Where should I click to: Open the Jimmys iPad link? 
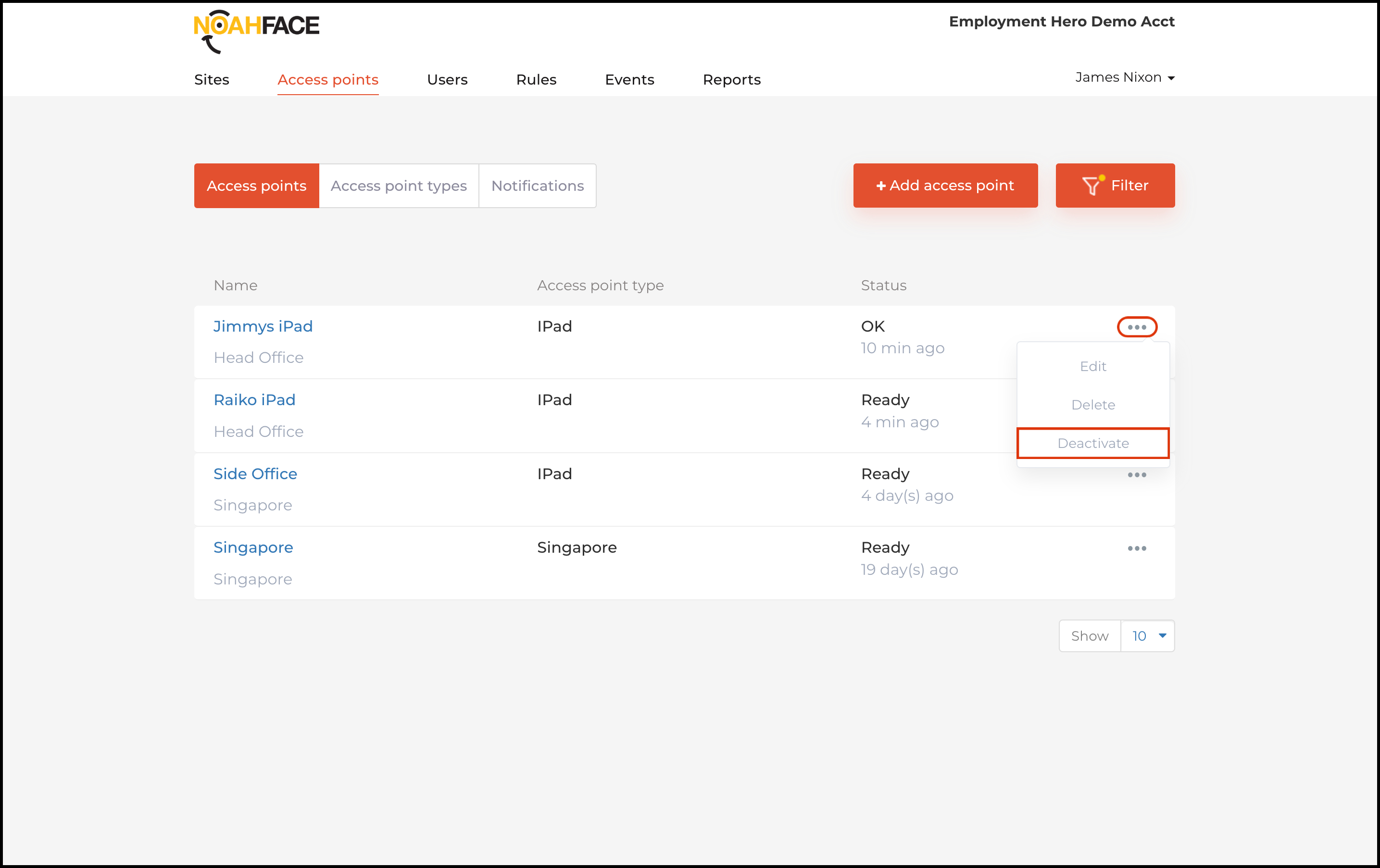click(x=263, y=326)
